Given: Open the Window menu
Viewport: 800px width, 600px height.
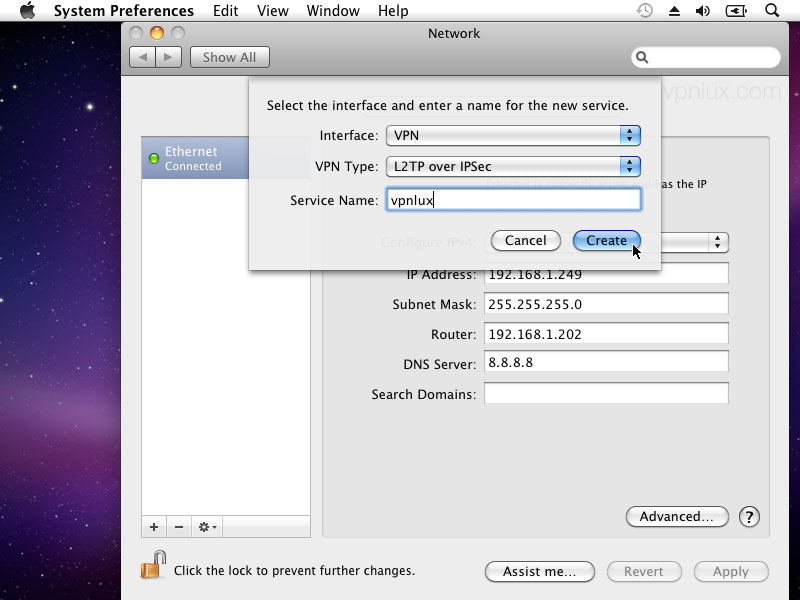Looking at the screenshot, I should pyautogui.click(x=333, y=11).
